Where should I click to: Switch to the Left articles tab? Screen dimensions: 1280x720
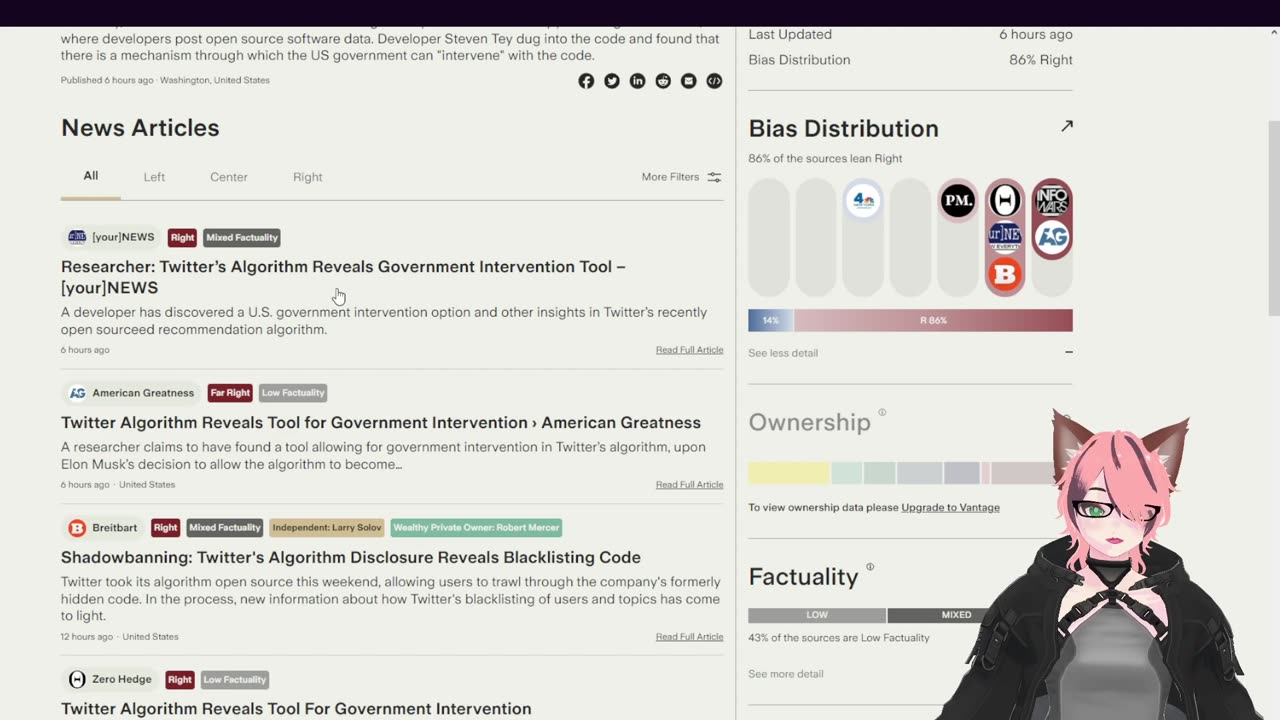coord(154,177)
